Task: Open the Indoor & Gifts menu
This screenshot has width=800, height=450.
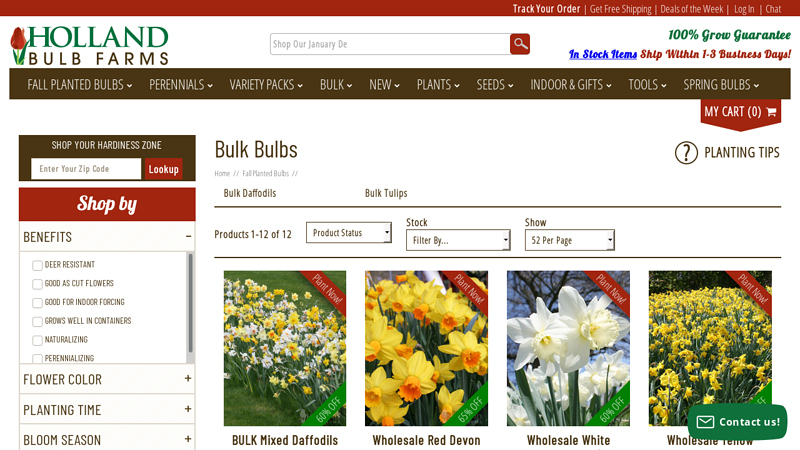Action: tap(570, 85)
